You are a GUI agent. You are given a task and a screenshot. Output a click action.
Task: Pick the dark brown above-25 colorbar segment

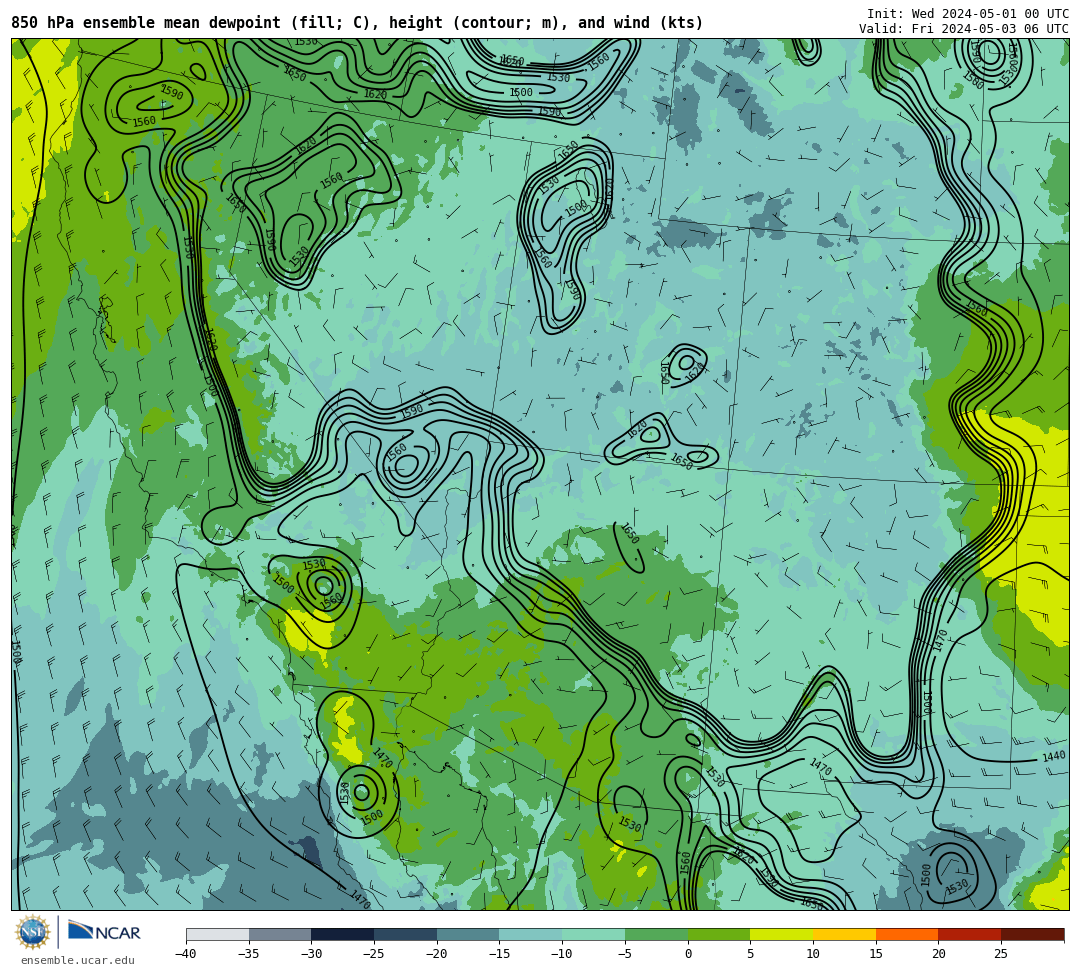[x=1032, y=934]
